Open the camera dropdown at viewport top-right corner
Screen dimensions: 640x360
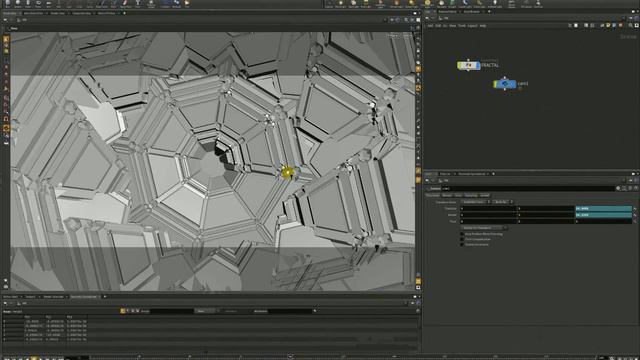[x=407, y=36]
